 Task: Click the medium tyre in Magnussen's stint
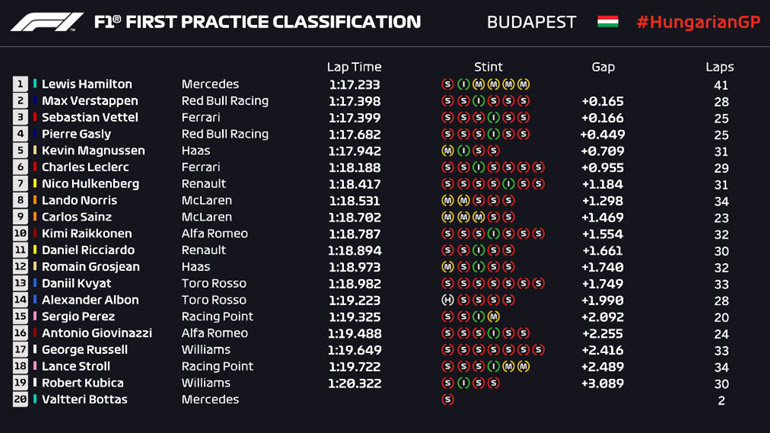pos(447,151)
